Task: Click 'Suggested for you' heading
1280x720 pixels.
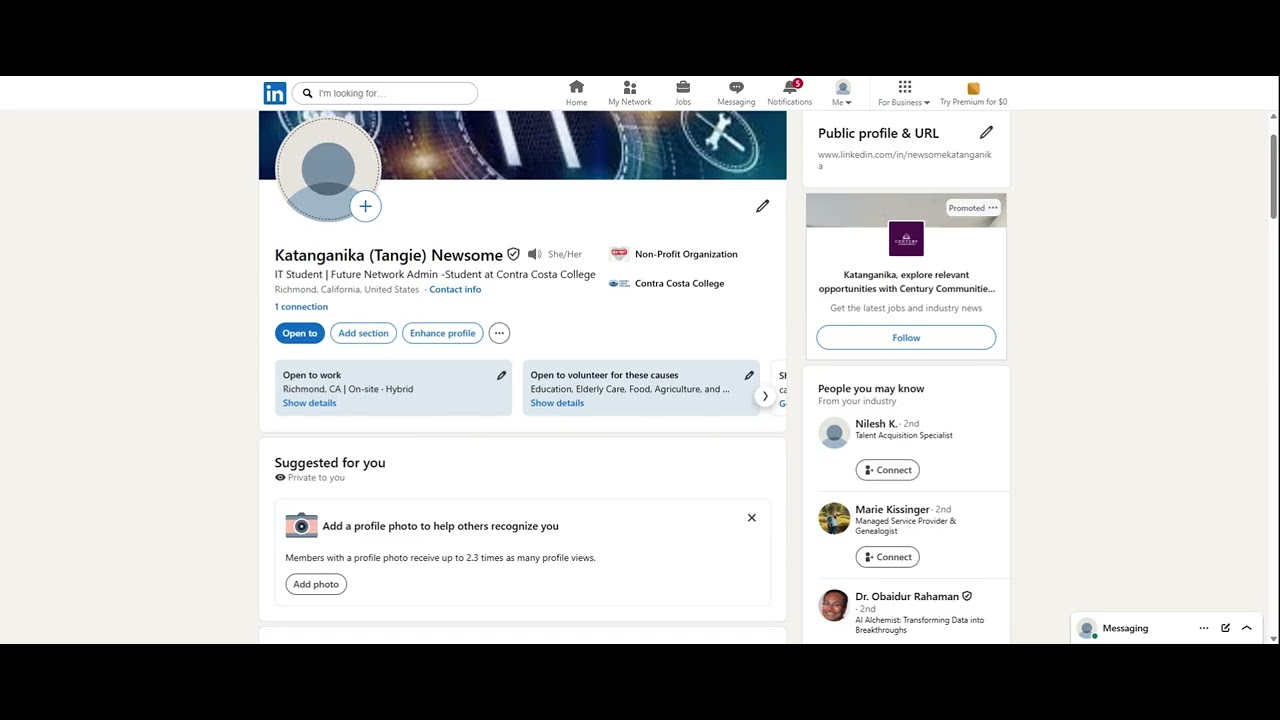Action: pyautogui.click(x=330, y=462)
